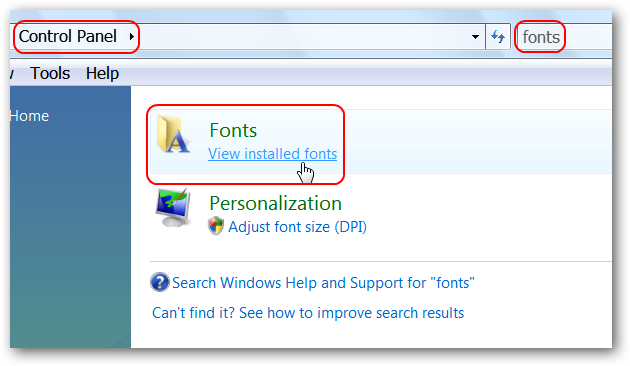Expand the address bar history dropdown arrow
This screenshot has width=630, height=366.
[475, 37]
